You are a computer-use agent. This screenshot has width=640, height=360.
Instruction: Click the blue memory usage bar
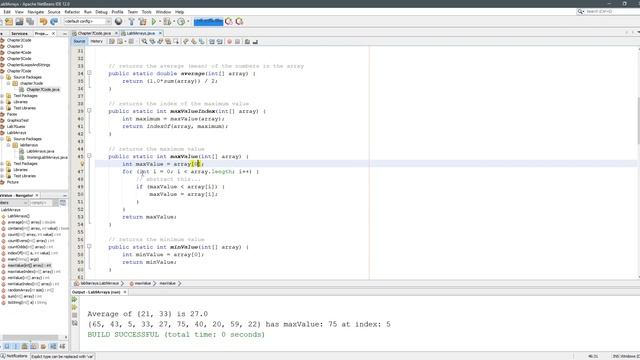[x=208, y=21]
